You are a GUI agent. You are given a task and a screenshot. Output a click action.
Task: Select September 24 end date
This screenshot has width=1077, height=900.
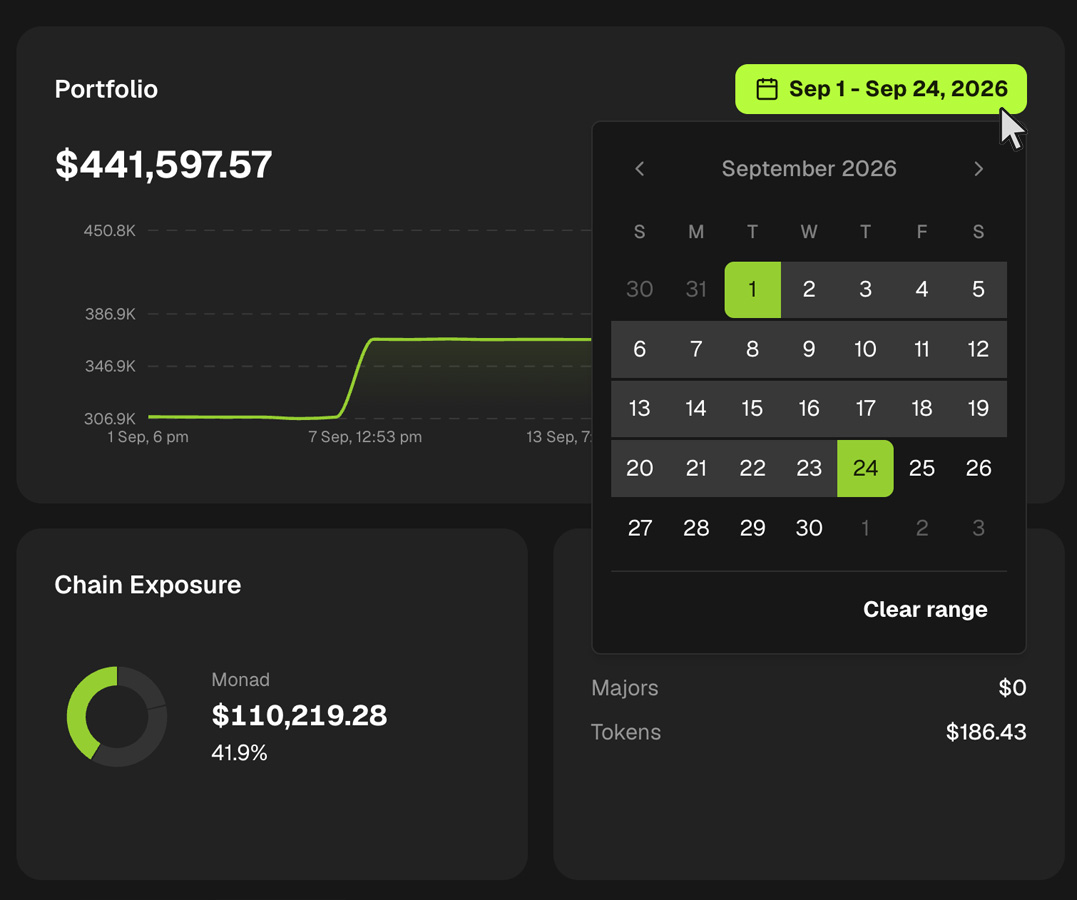click(865, 469)
